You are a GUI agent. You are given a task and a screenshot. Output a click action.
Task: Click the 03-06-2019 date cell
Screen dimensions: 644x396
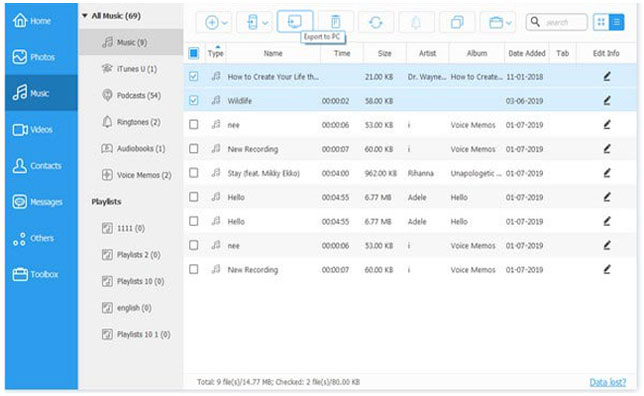[x=524, y=101]
